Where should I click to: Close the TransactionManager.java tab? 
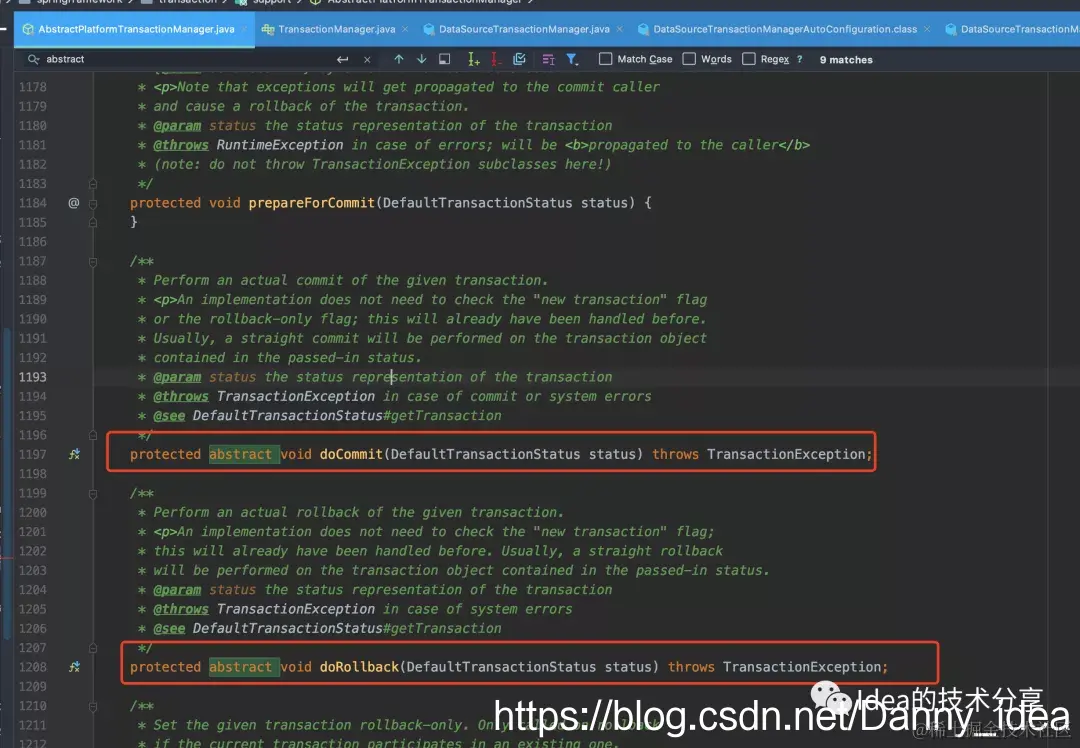tap(405, 29)
